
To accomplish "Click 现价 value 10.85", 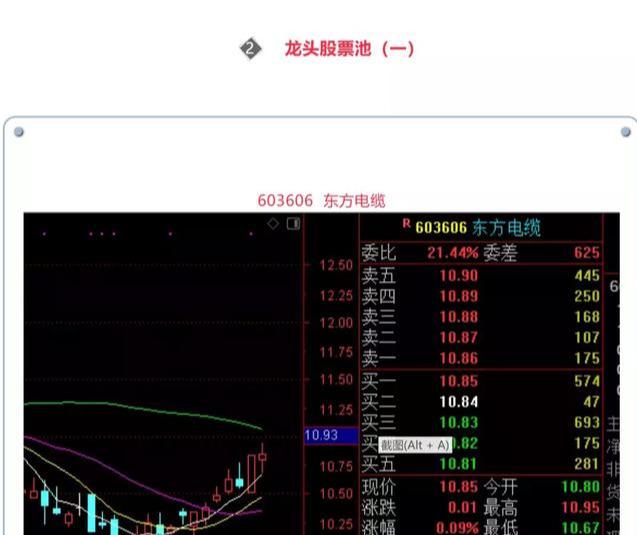I will click(459, 487).
